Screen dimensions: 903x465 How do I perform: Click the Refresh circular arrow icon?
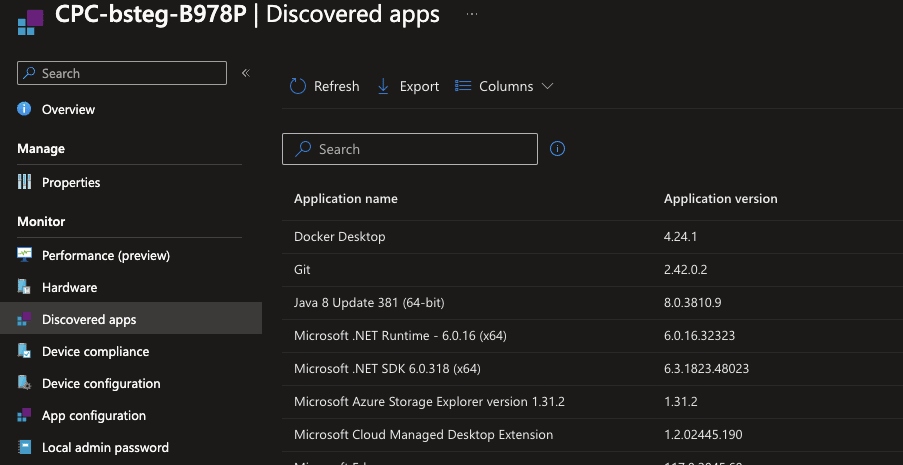click(298, 86)
